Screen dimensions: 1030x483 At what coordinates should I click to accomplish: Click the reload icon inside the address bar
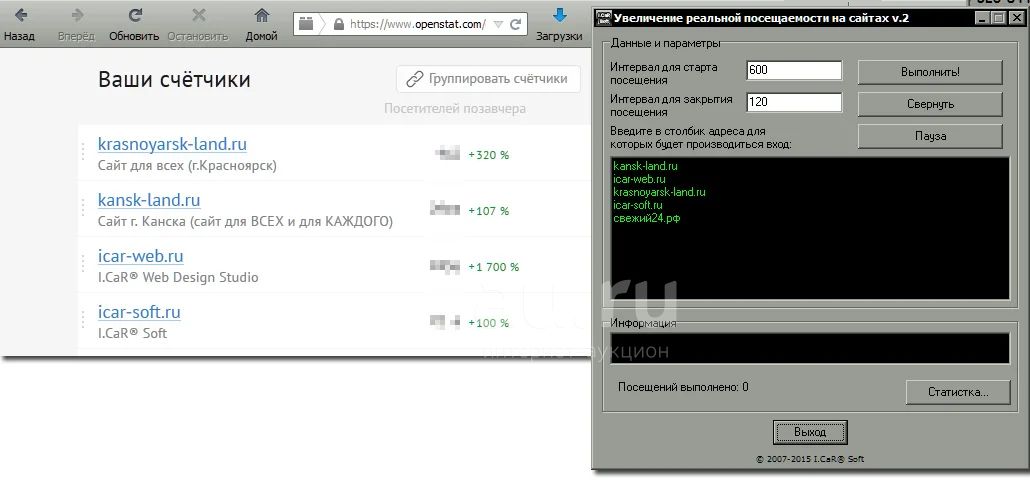coord(516,24)
